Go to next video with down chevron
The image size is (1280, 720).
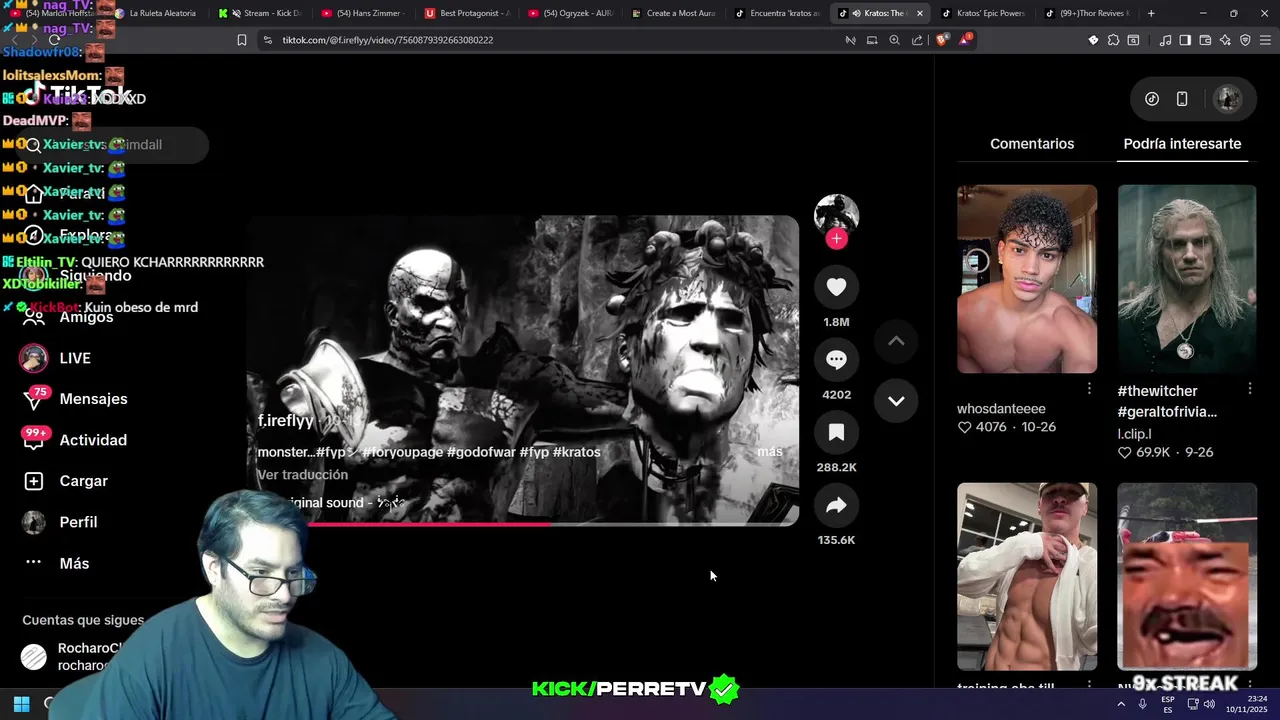(896, 401)
